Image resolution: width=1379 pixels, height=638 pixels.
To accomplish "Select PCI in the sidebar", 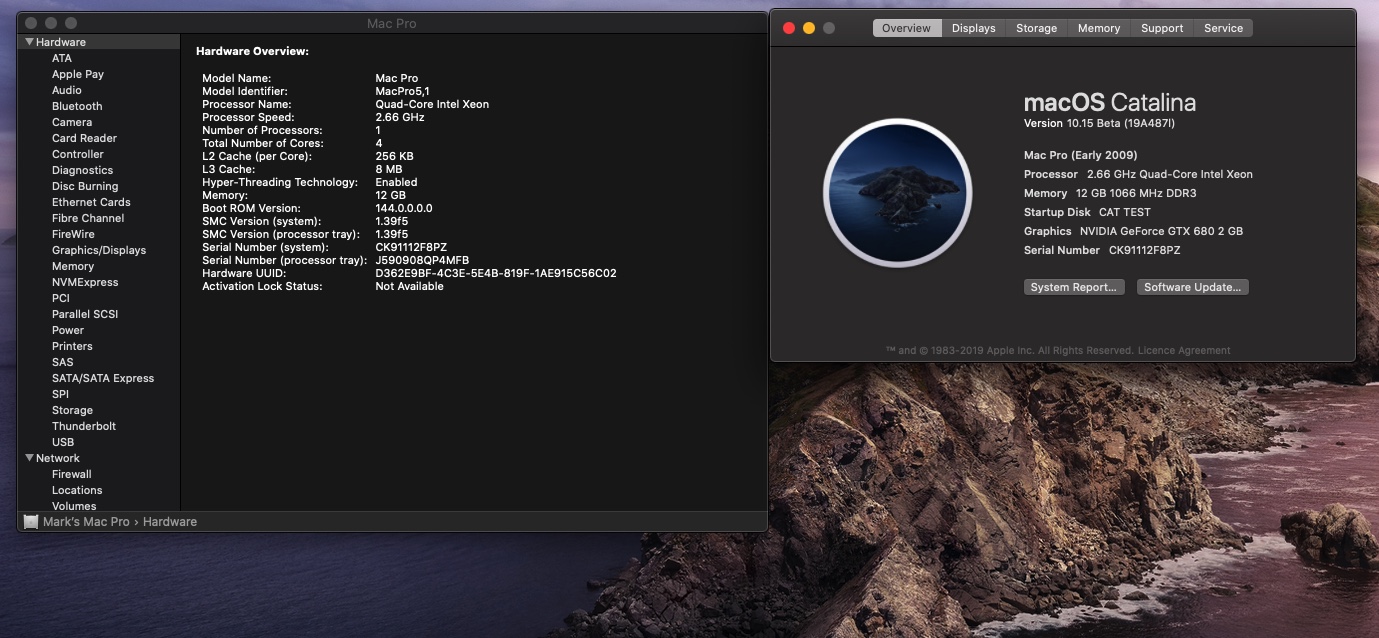I will click(61, 298).
